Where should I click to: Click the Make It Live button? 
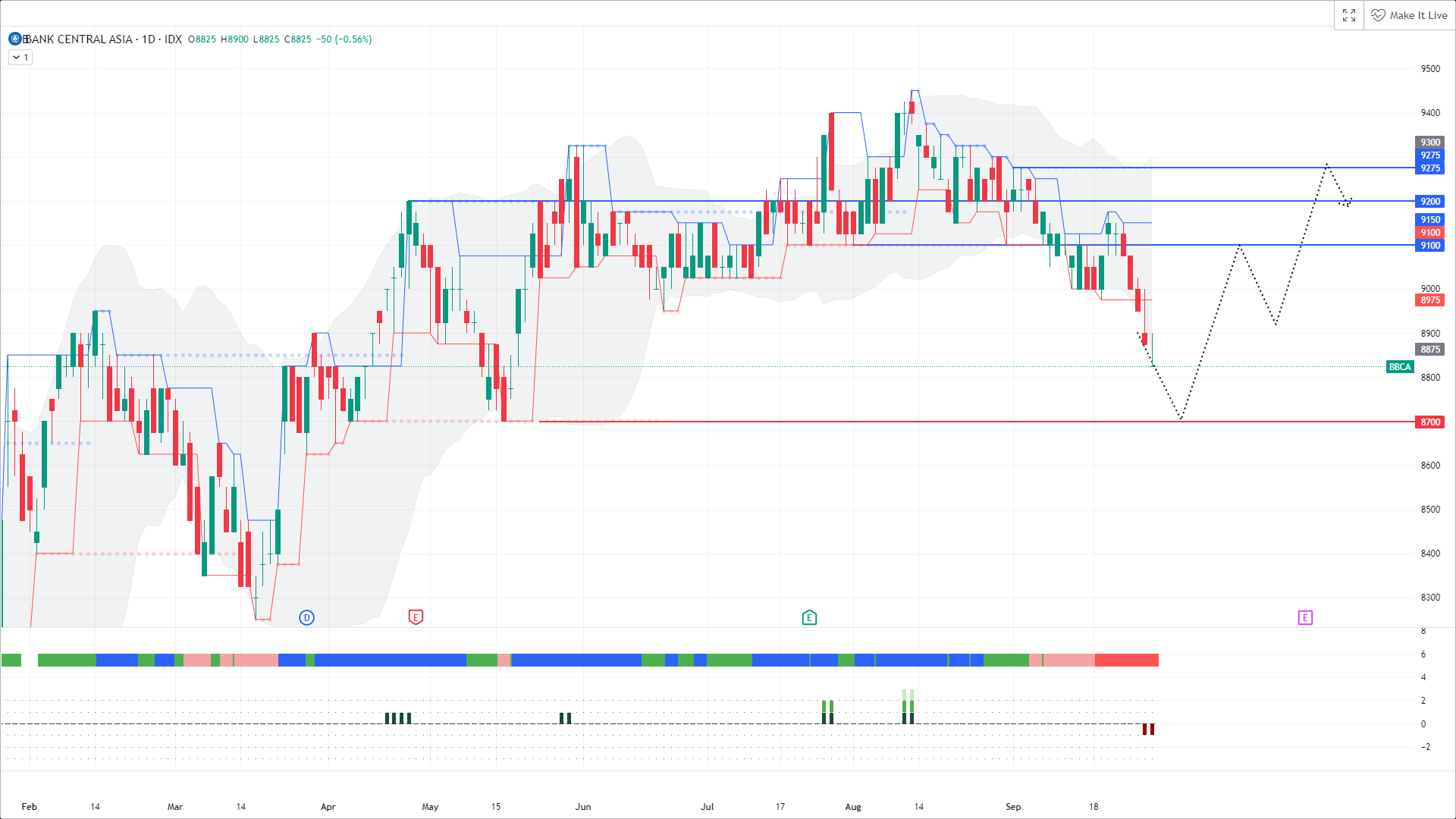pos(1410,15)
